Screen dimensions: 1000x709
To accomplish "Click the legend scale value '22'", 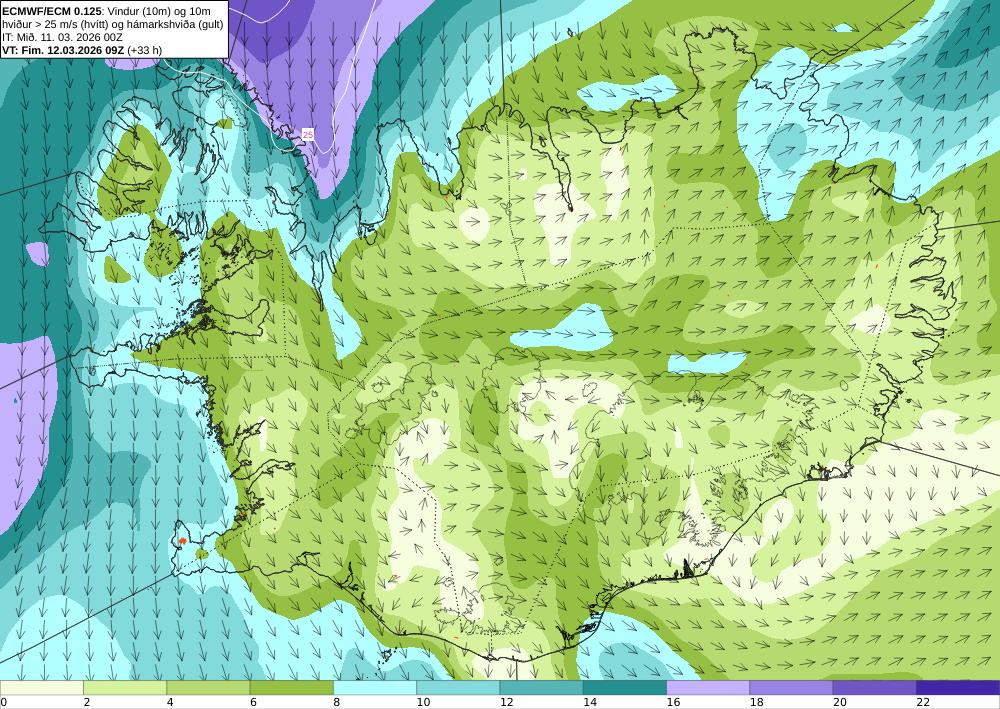I will 923,702.
